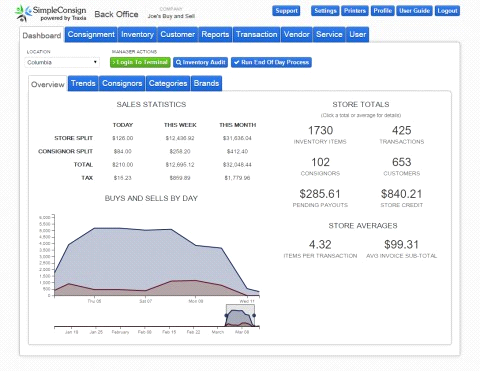The height and width of the screenshot is (371, 480).
Task: Open the Columbia location dropdown
Action: (62, 62)
